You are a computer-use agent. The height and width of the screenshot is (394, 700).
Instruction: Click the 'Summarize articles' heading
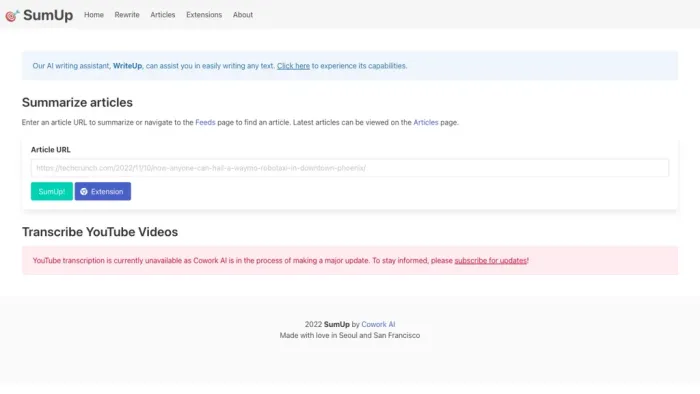[77, 103]
